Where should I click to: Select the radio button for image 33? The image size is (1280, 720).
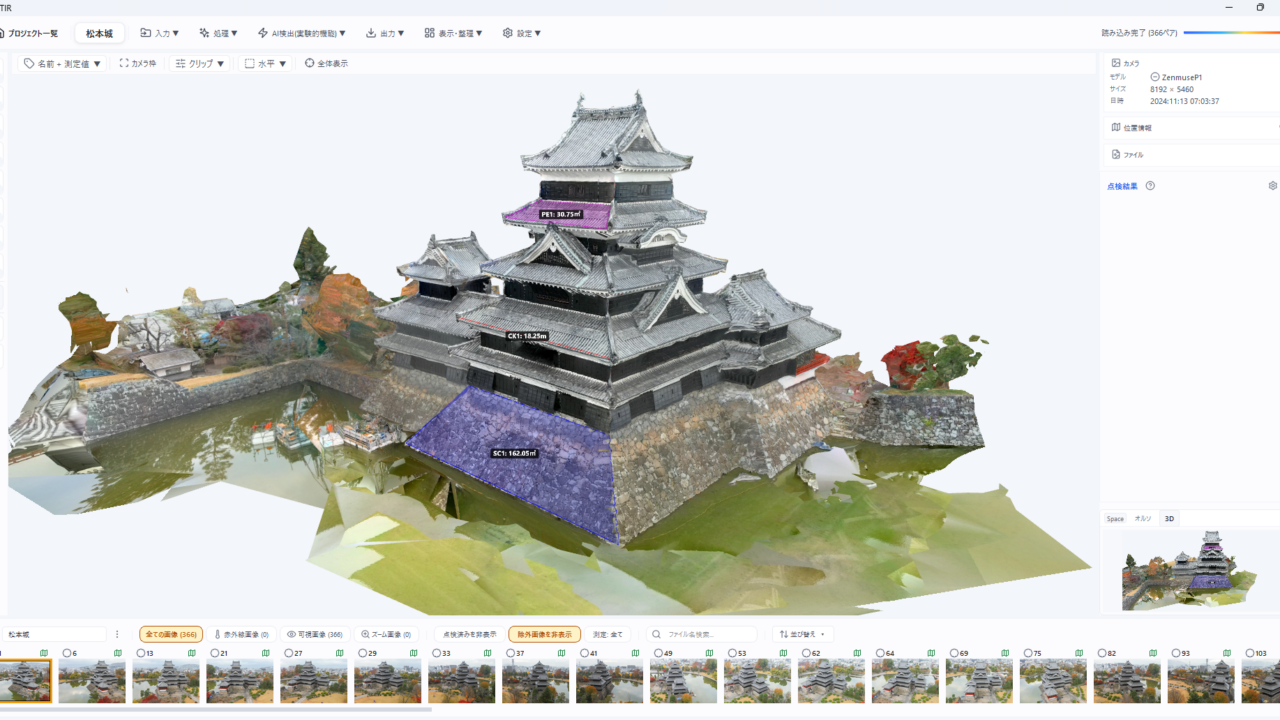[x=437, y=653]
